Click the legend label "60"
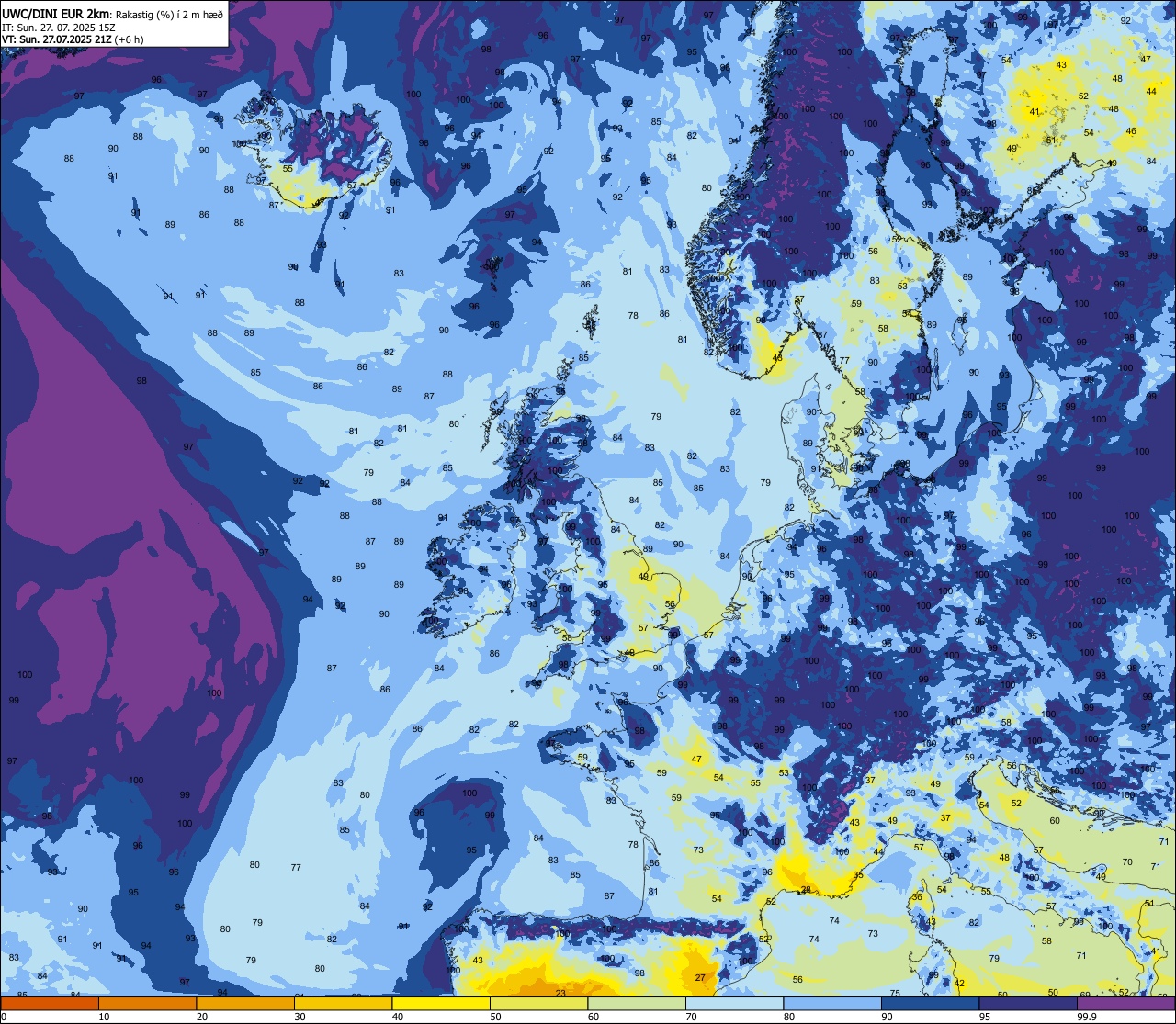This screenshot has height=1024, width=1176. [594, 1017]
